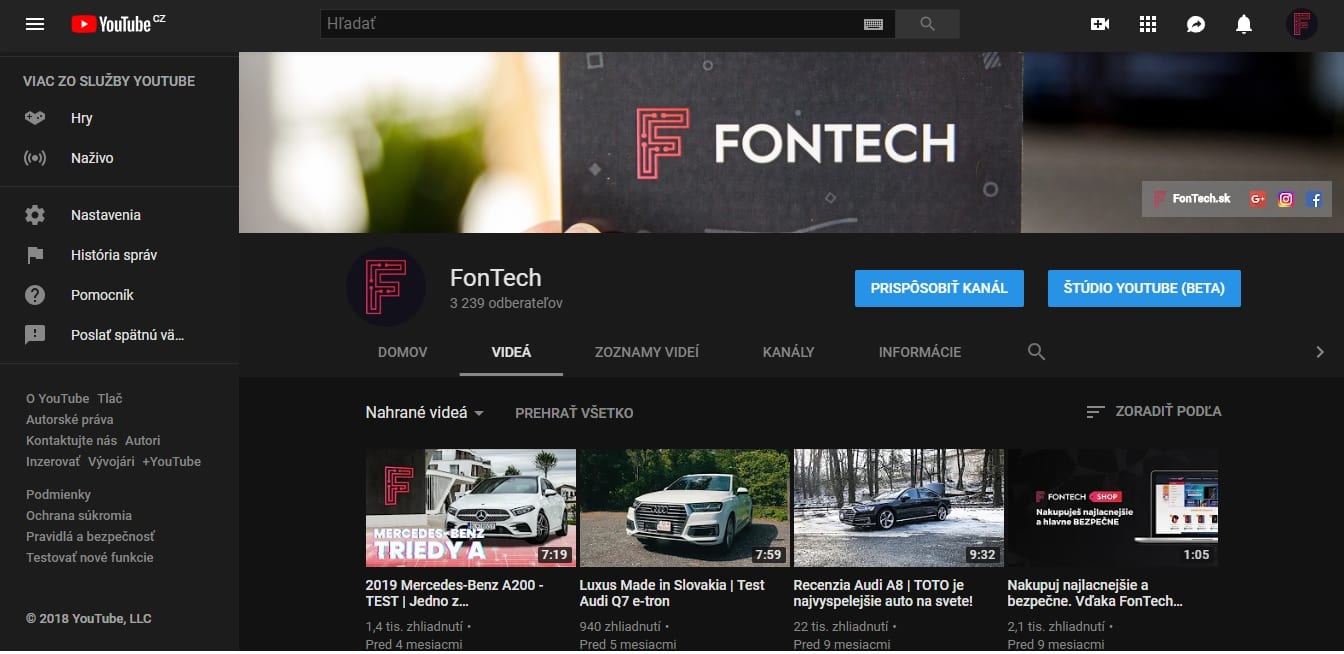Open the Autorské práva footer link
The image size is (1344, 654).
[69, 419]
